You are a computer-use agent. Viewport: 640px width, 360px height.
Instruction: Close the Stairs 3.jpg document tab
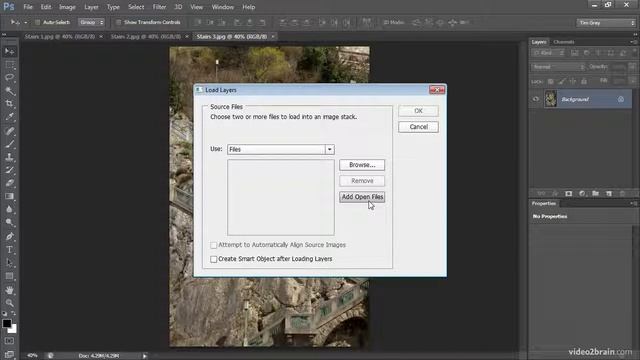[x=273, y=37]
